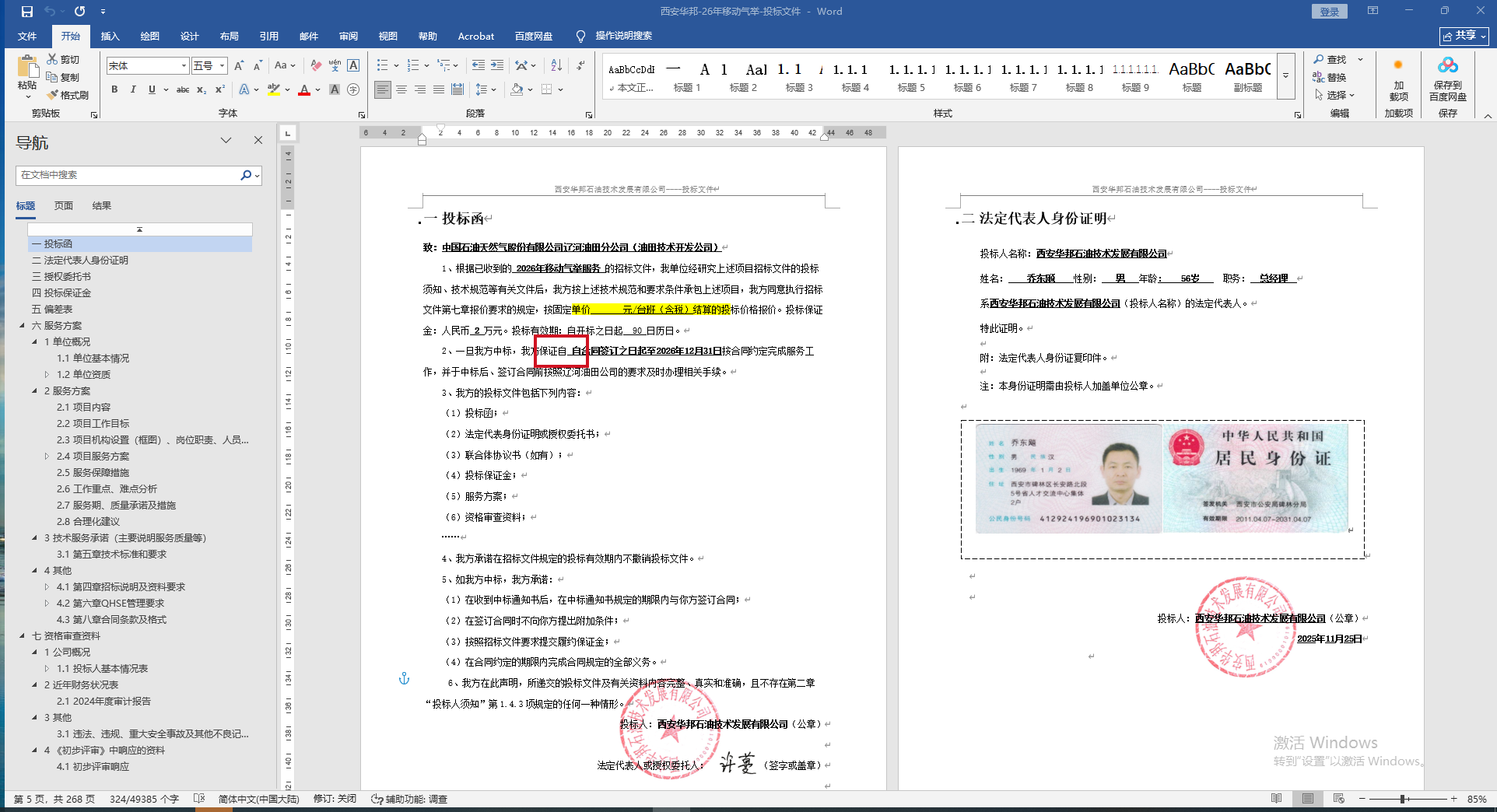Image resolution: width=1497 pixels, height=812 pixels.
Task: Click the zoom slider handle in status bar
Action: [x=1402, y=799]
